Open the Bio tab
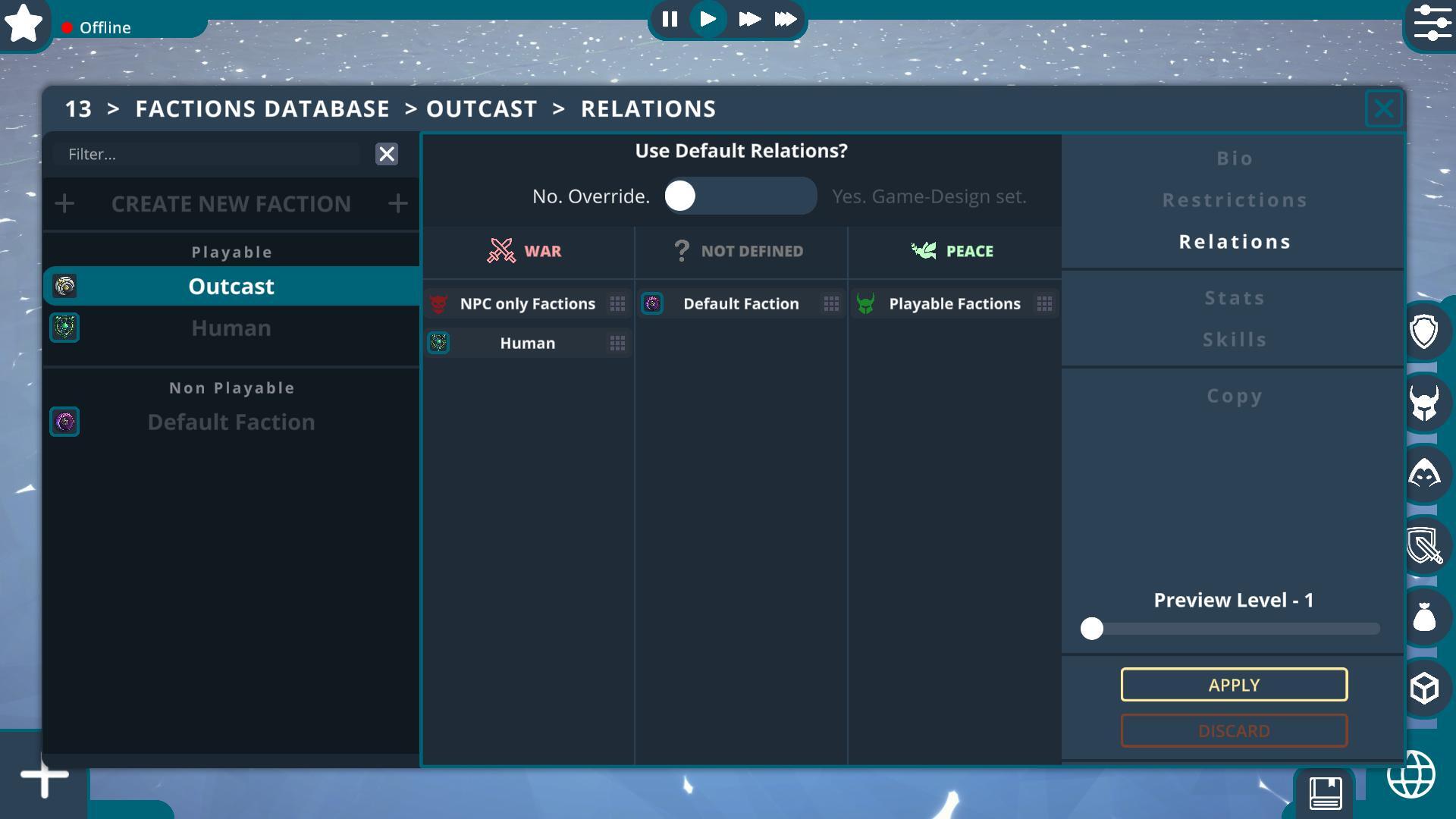Image resolution: width=1456 pixels, height=819 pixels. 1235,158
